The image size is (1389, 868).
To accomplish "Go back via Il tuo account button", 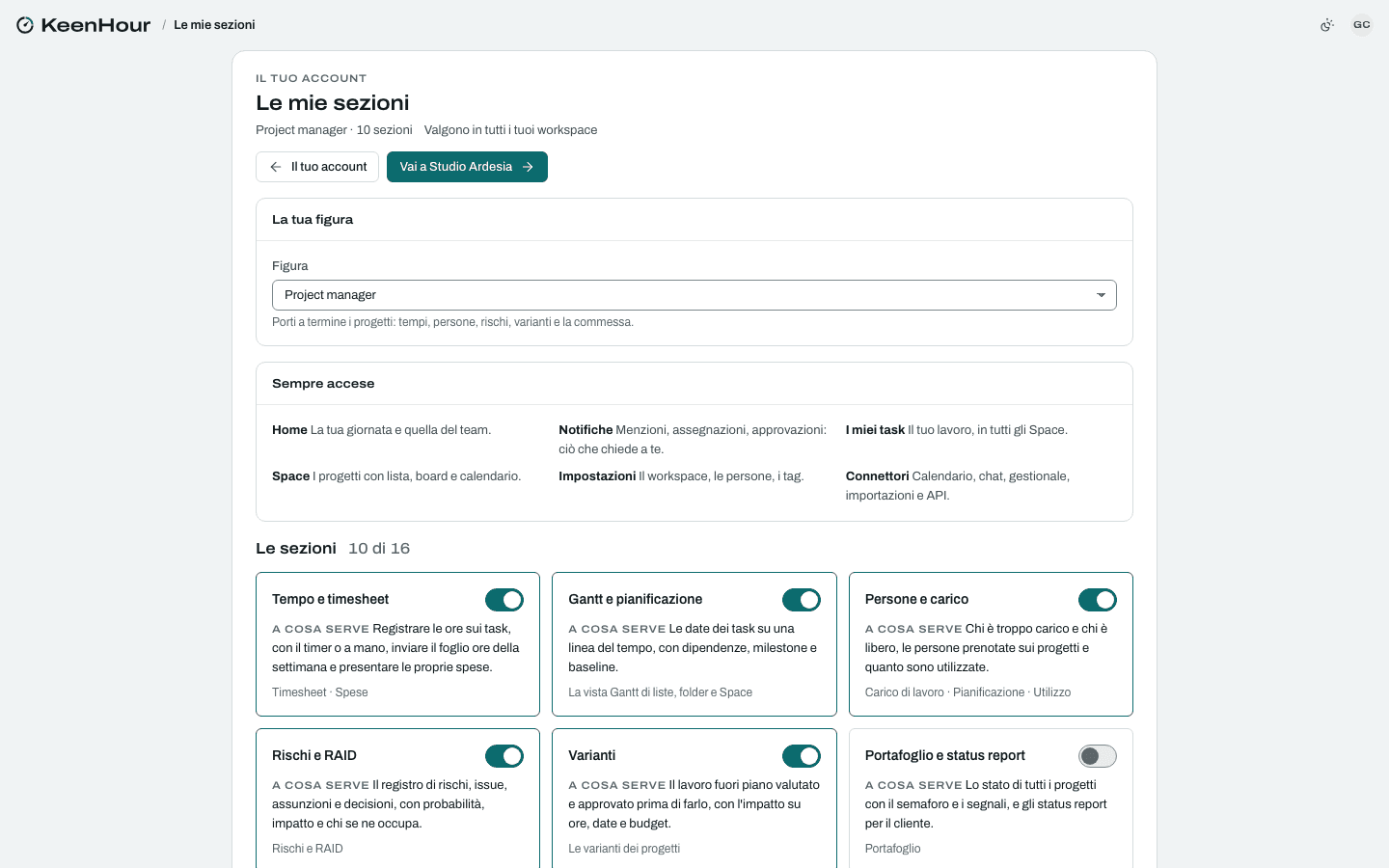I will pyautogui.click(x=317, y=167).
